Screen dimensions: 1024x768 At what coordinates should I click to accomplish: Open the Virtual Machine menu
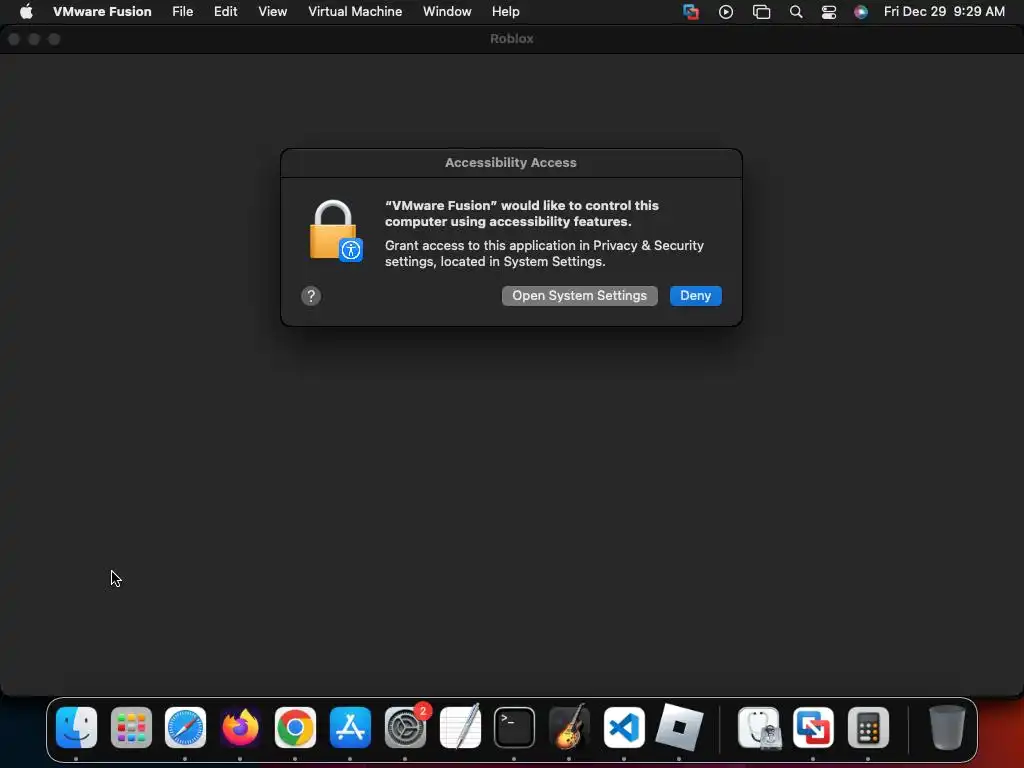(x=355, y=12)
